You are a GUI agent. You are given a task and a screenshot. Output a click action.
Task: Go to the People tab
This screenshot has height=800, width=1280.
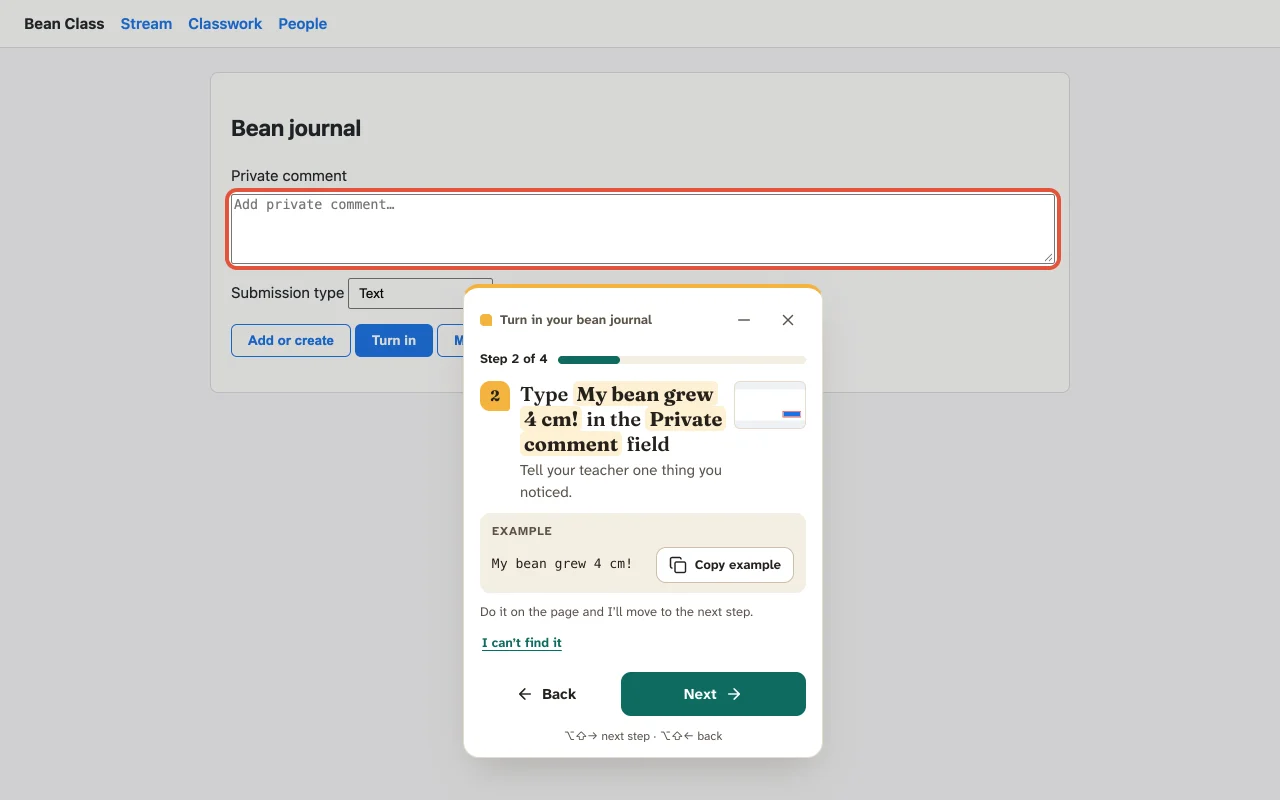[x=303, y=24]
